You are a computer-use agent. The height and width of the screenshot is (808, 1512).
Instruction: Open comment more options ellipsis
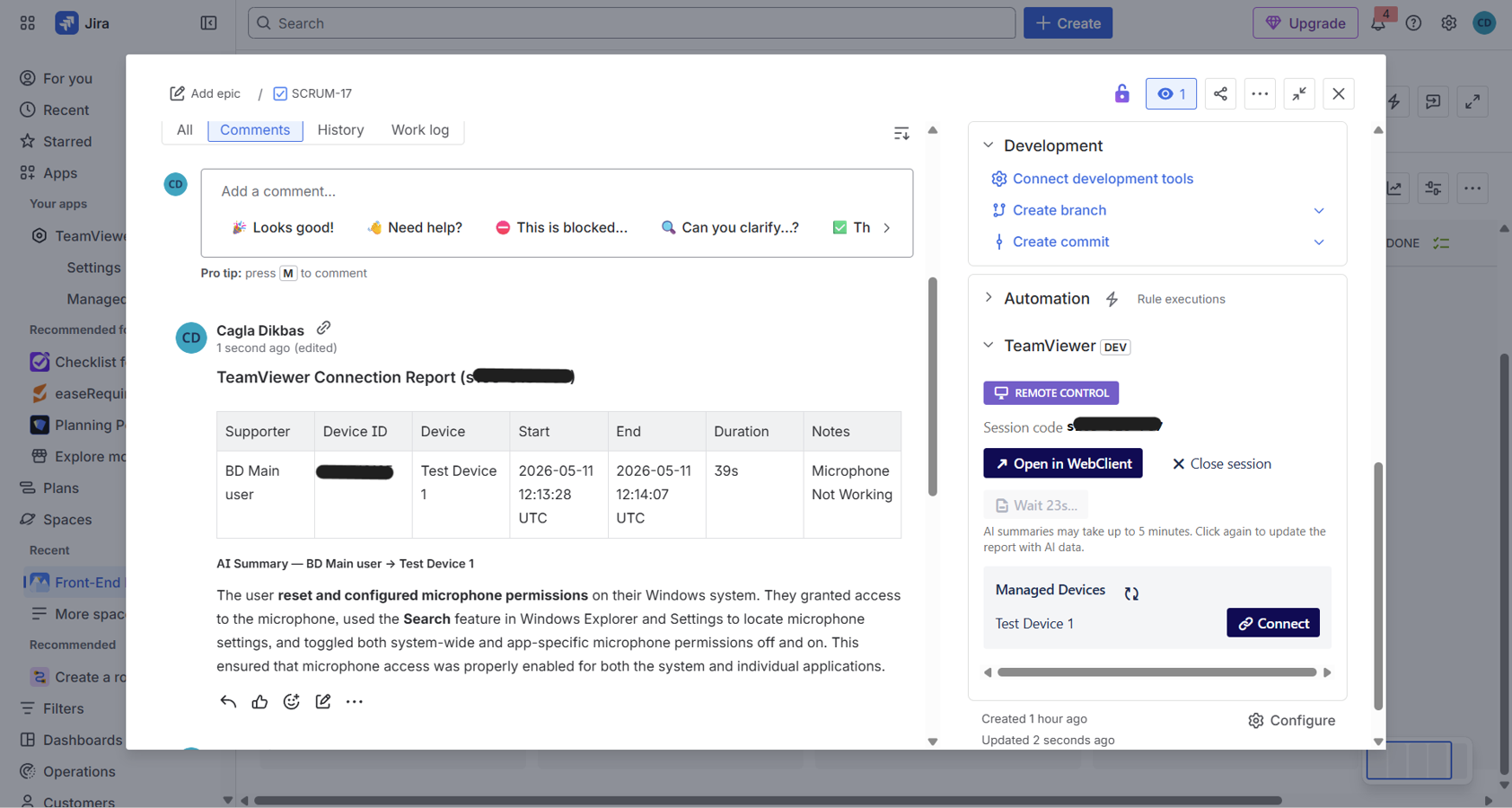coord(355,701)
